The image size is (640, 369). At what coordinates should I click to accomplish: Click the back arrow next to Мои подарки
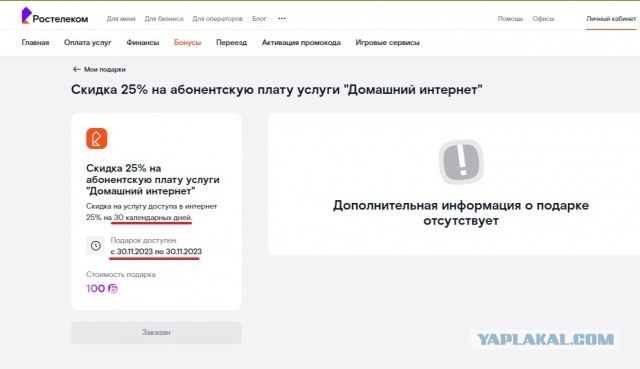(x=76, y=69)
